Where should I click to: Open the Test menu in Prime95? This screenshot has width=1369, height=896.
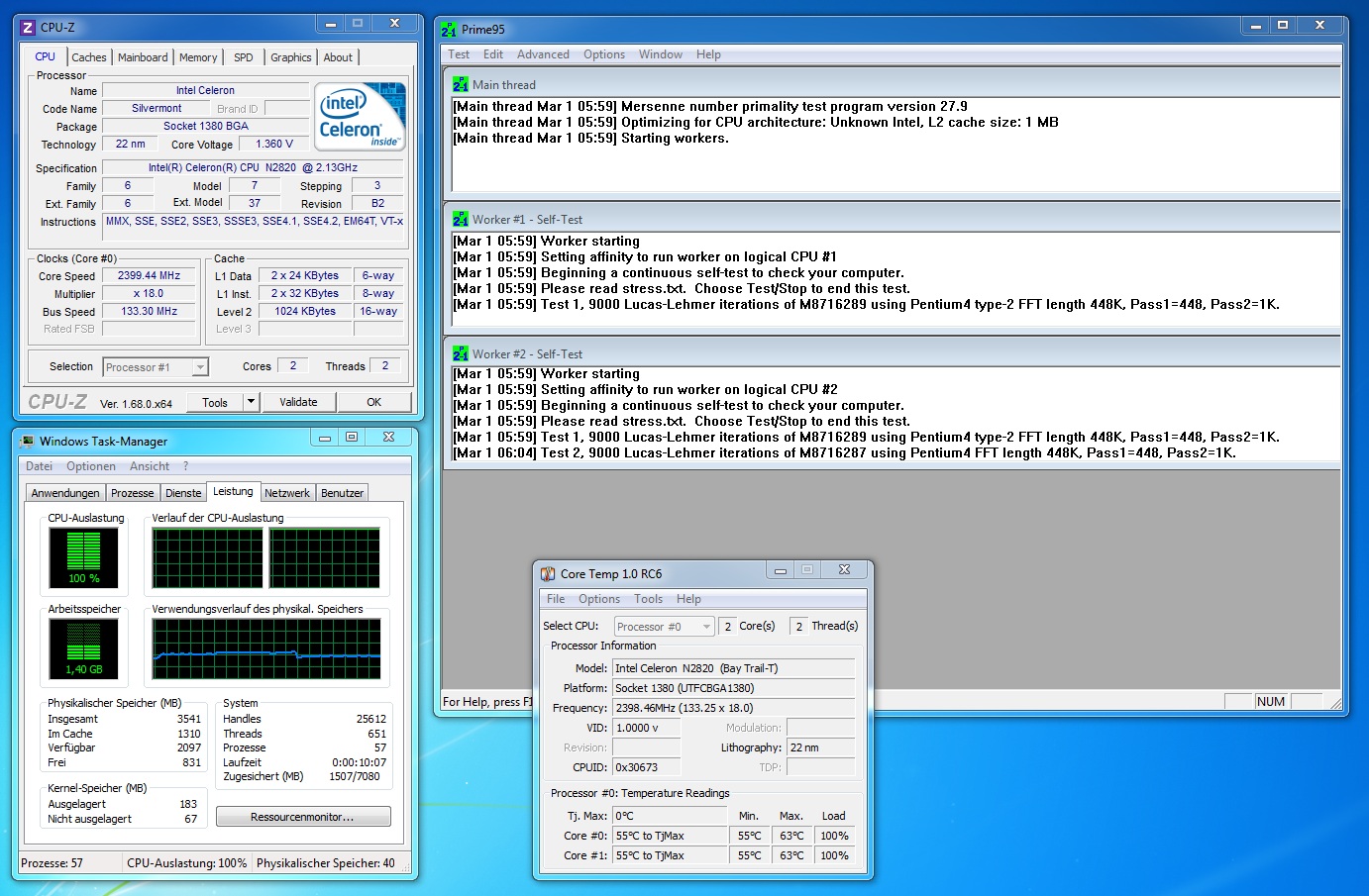click(459, 54)
